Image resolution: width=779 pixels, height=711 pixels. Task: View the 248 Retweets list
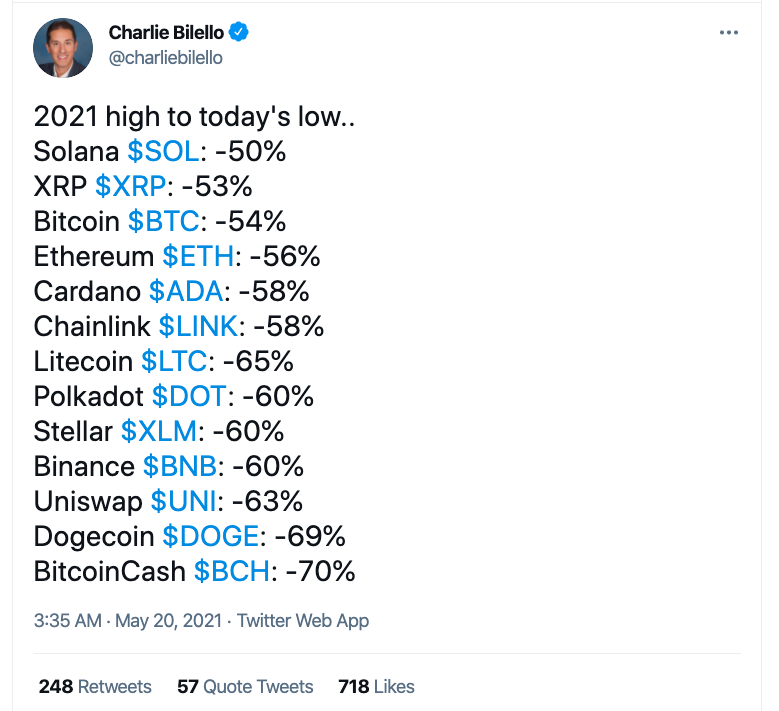(x=95, y=687)
